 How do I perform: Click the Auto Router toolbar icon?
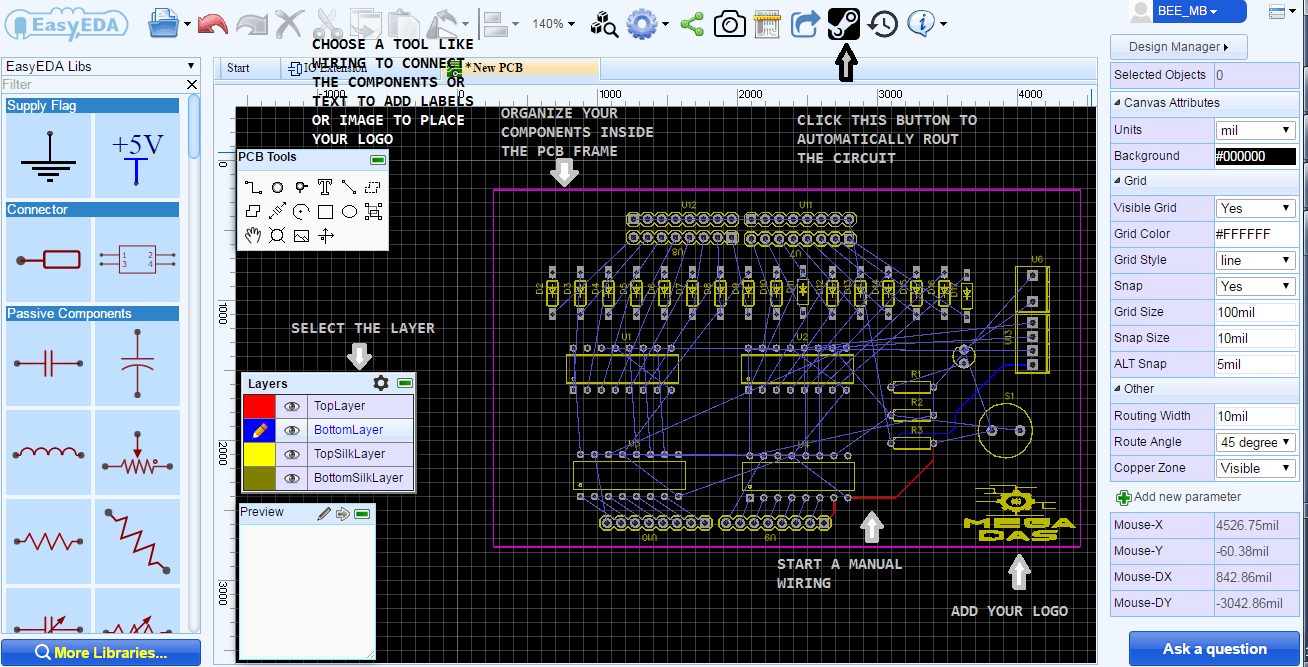(x=843, y=22)
